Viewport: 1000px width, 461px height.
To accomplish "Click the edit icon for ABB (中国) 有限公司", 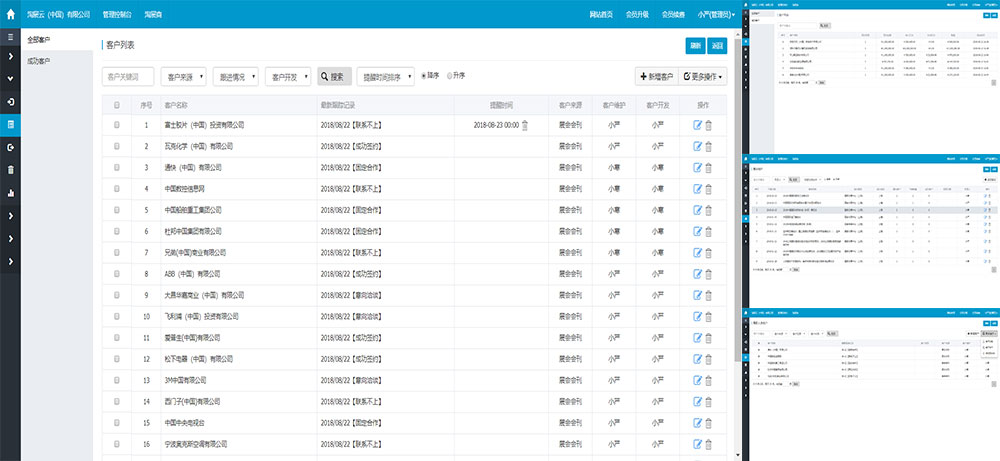I will point(697,273).
